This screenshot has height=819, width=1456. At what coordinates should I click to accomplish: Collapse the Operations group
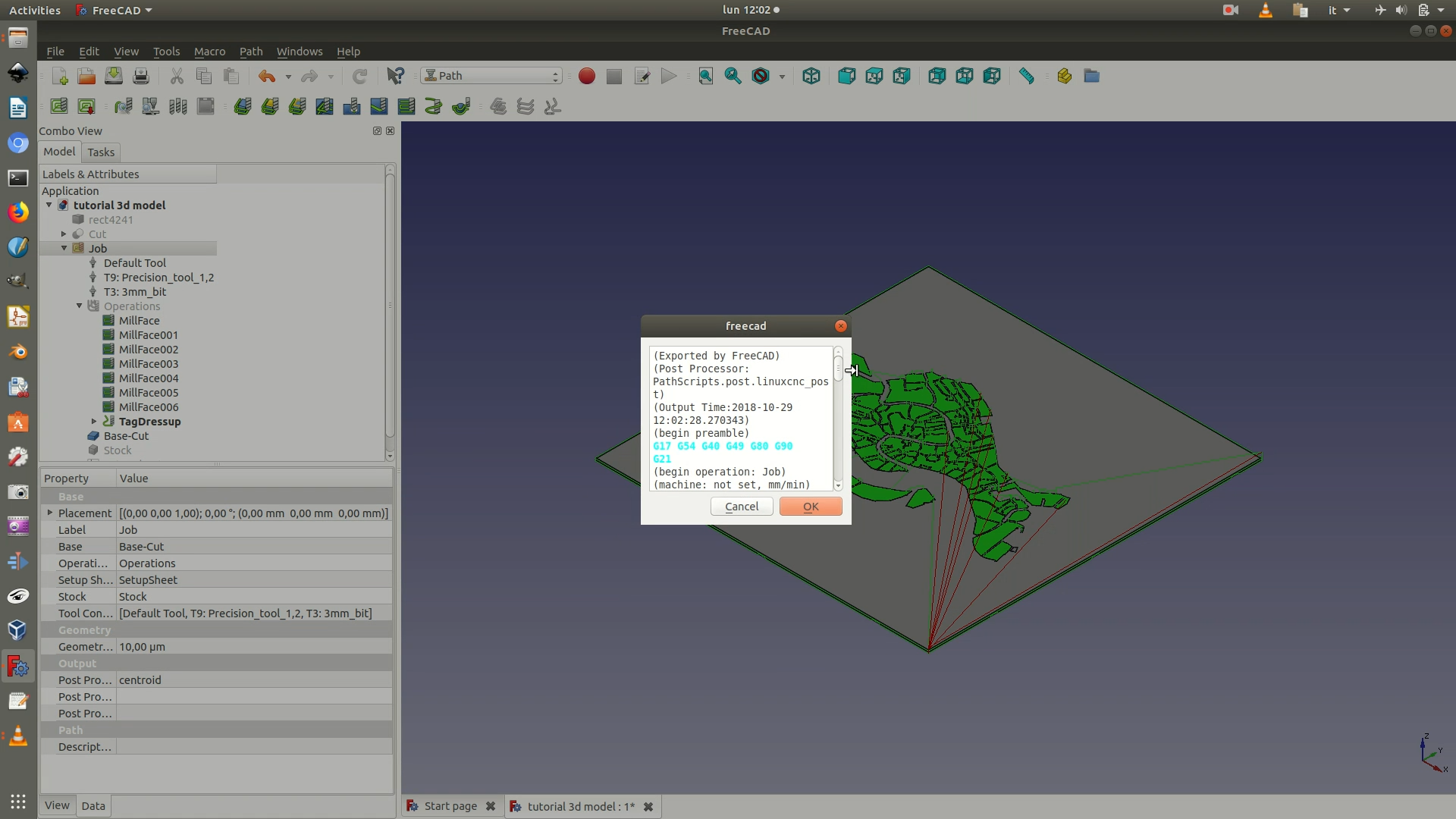[80, 306]
